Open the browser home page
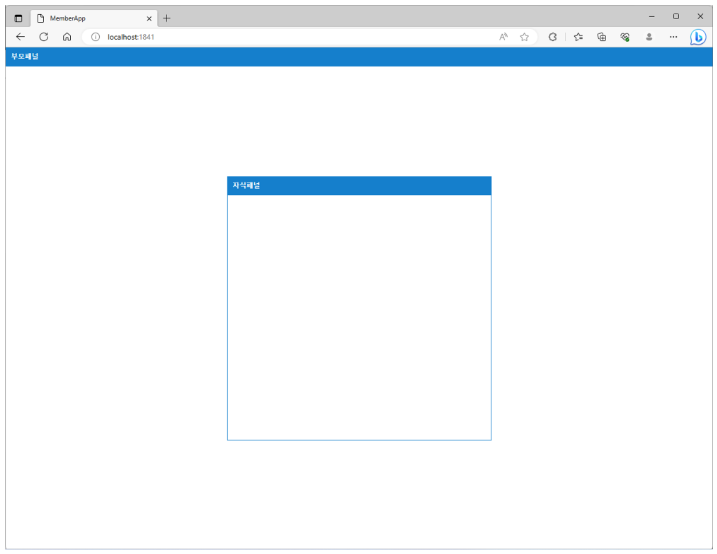Image resolution: width=717 pixels, height=554 pixels. (x=67, y=37)
